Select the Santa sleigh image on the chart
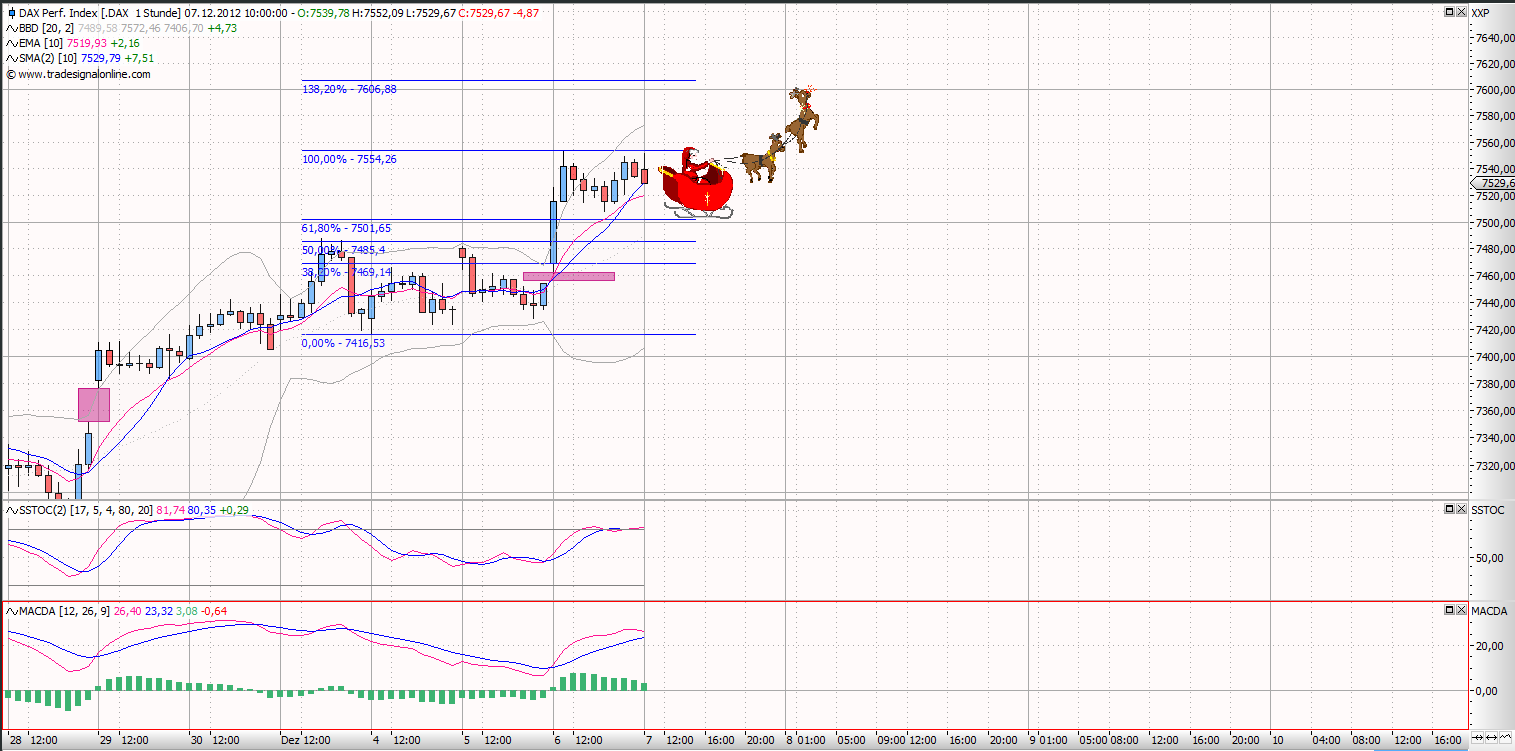This screenshot has width=1515, height=751. [x=697, y=182]
